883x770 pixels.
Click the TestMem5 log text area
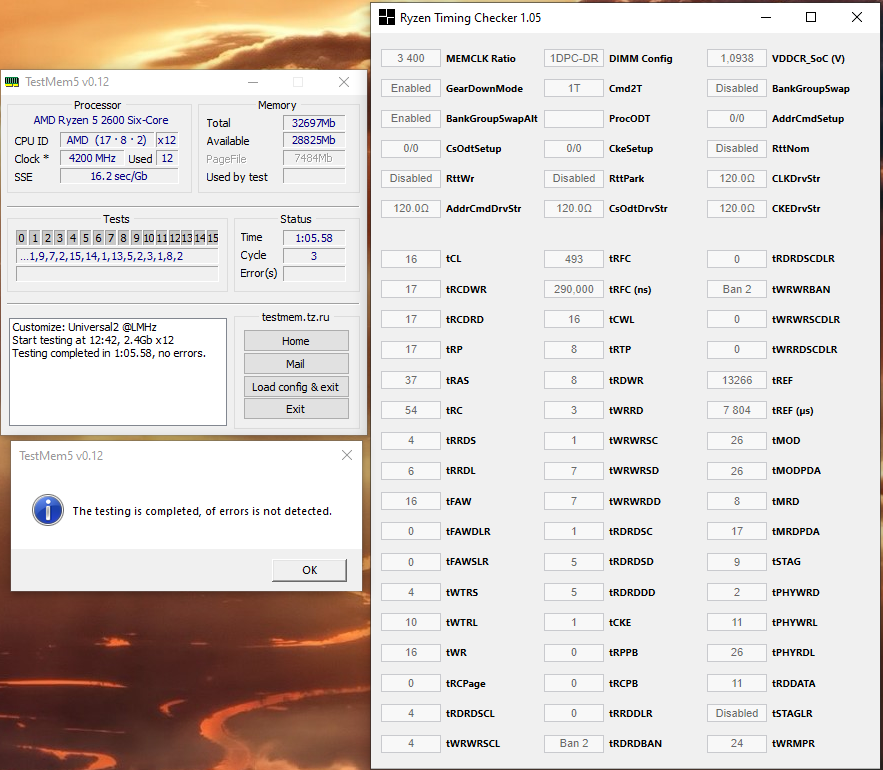118,372
